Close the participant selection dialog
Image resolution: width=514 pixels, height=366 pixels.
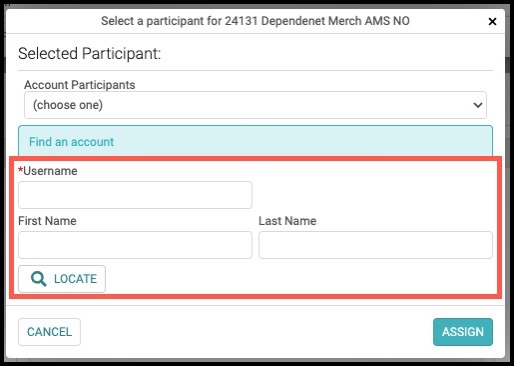click(x=492, y=22)
